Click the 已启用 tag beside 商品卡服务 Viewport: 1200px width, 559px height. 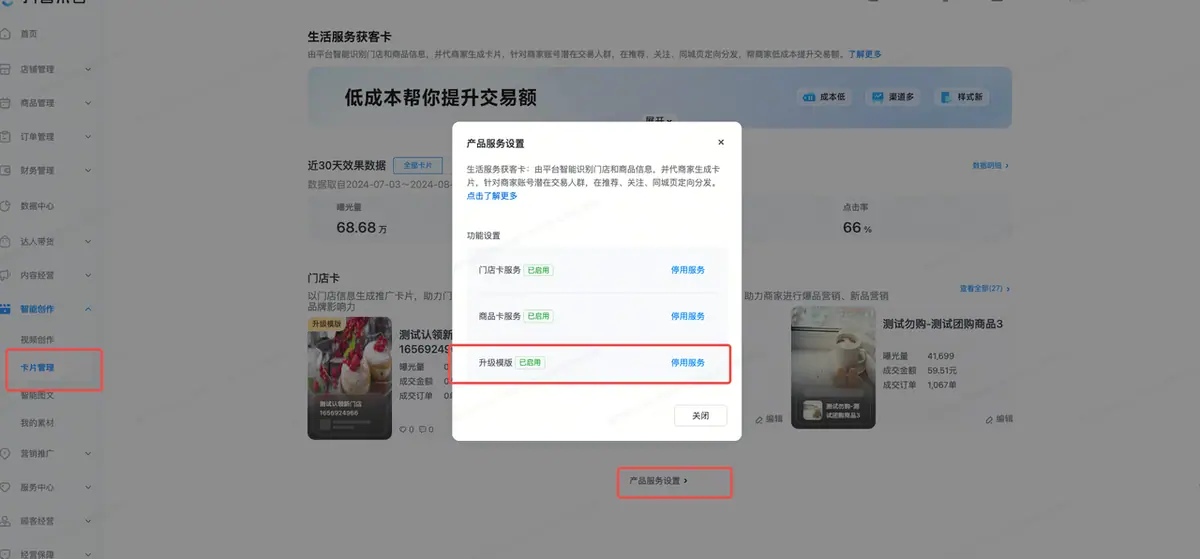(x=539, y=316)
